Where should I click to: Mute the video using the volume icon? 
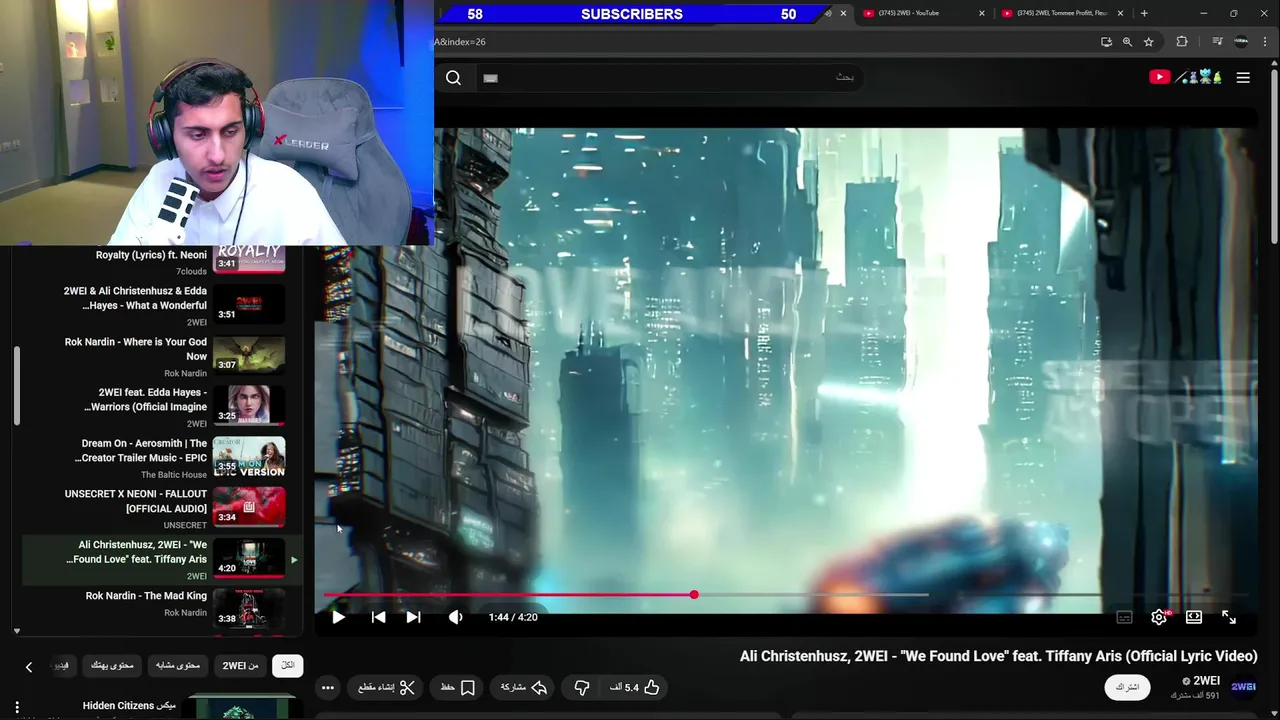pos(456,617)
